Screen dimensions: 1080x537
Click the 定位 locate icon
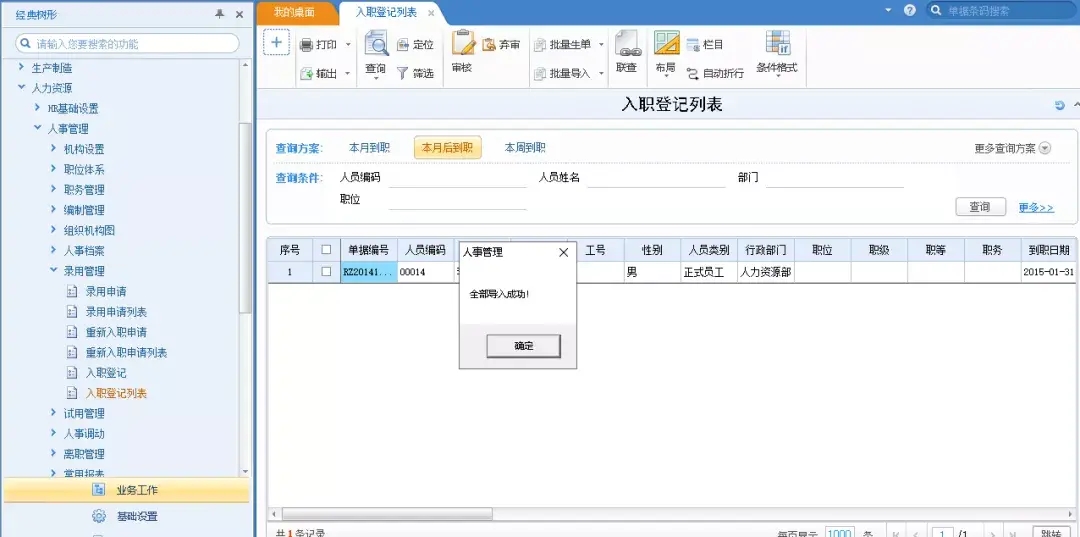click(404, 45)
